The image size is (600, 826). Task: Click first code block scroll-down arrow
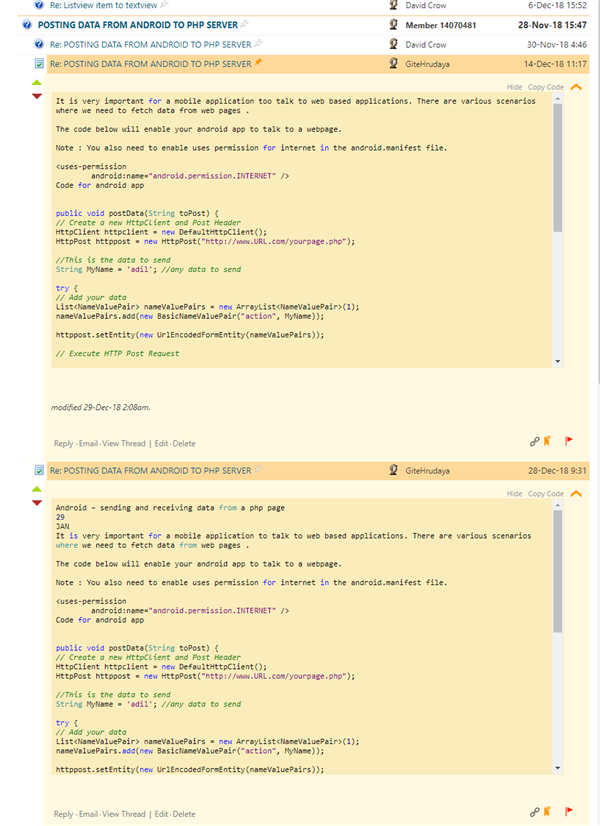click(x=558, y=361)
